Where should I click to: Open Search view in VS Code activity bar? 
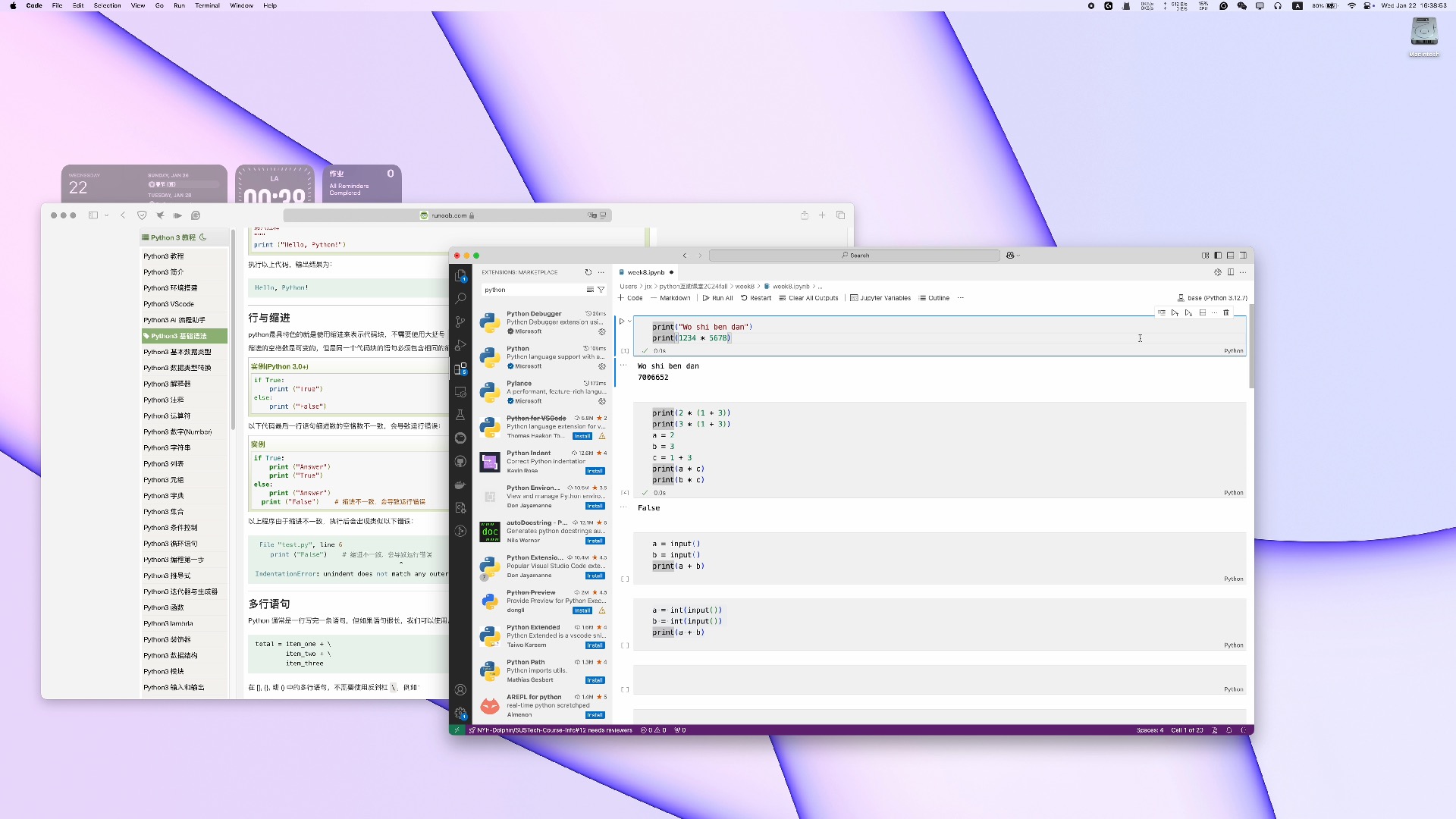(460, 299)
